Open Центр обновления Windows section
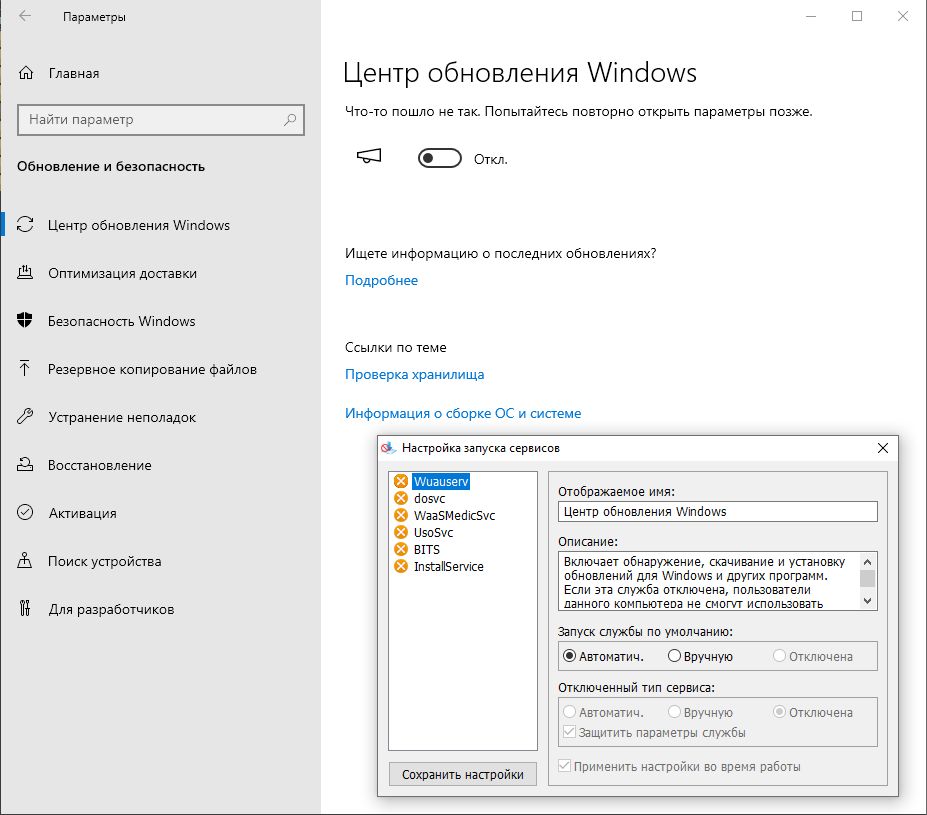This screenshot has height=815, width=927. tap(138, 225)
